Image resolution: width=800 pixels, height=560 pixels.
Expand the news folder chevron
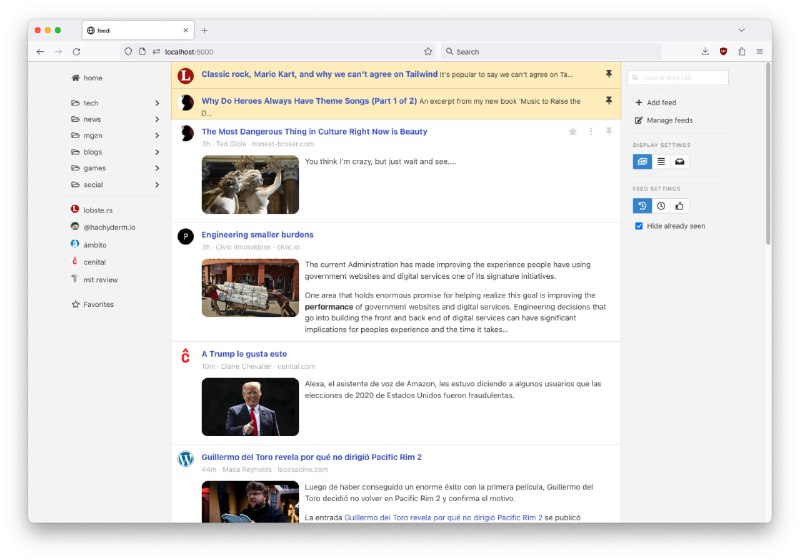tap(157, 119)
